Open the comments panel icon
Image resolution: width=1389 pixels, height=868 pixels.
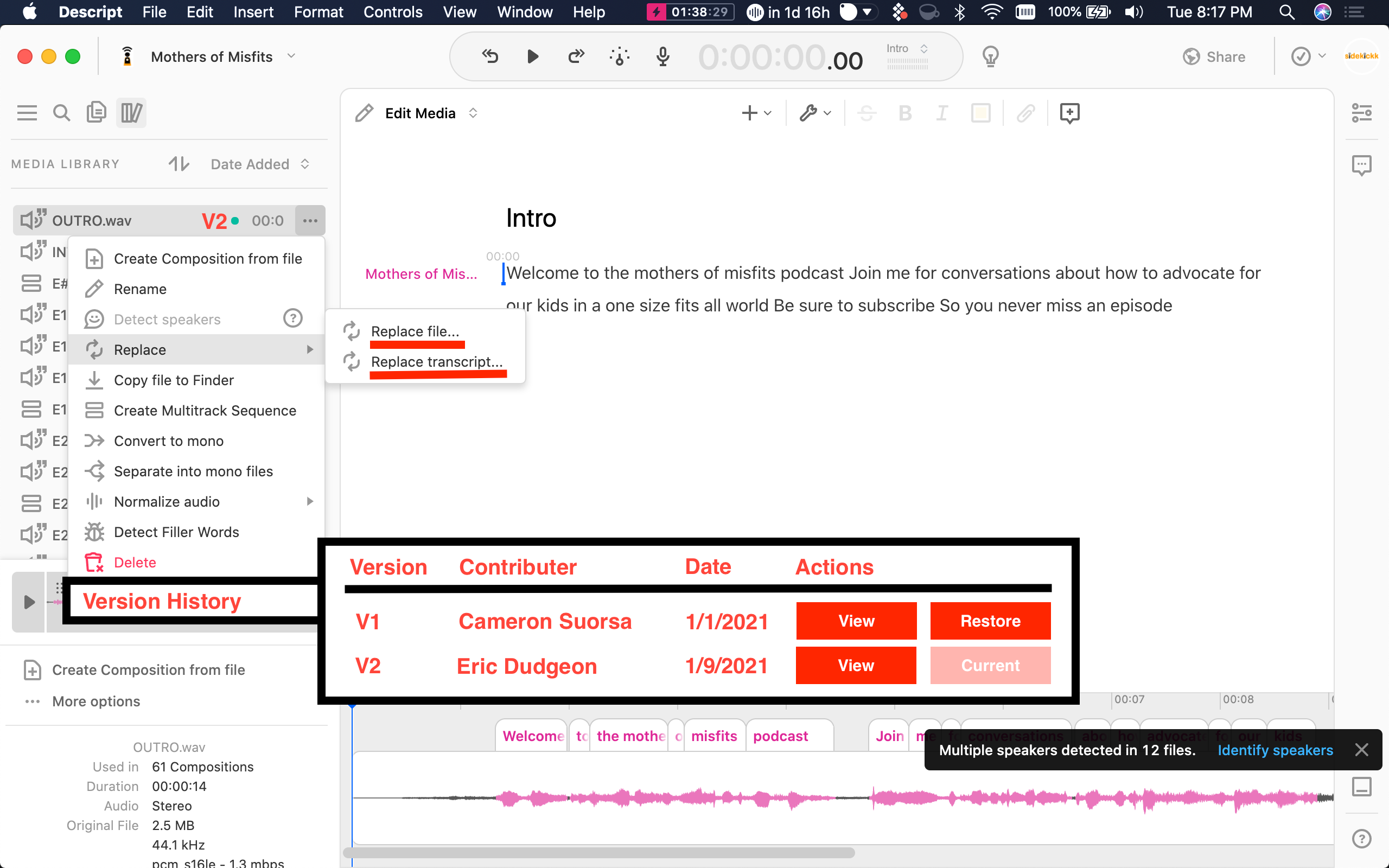(x=1361, y=165)
